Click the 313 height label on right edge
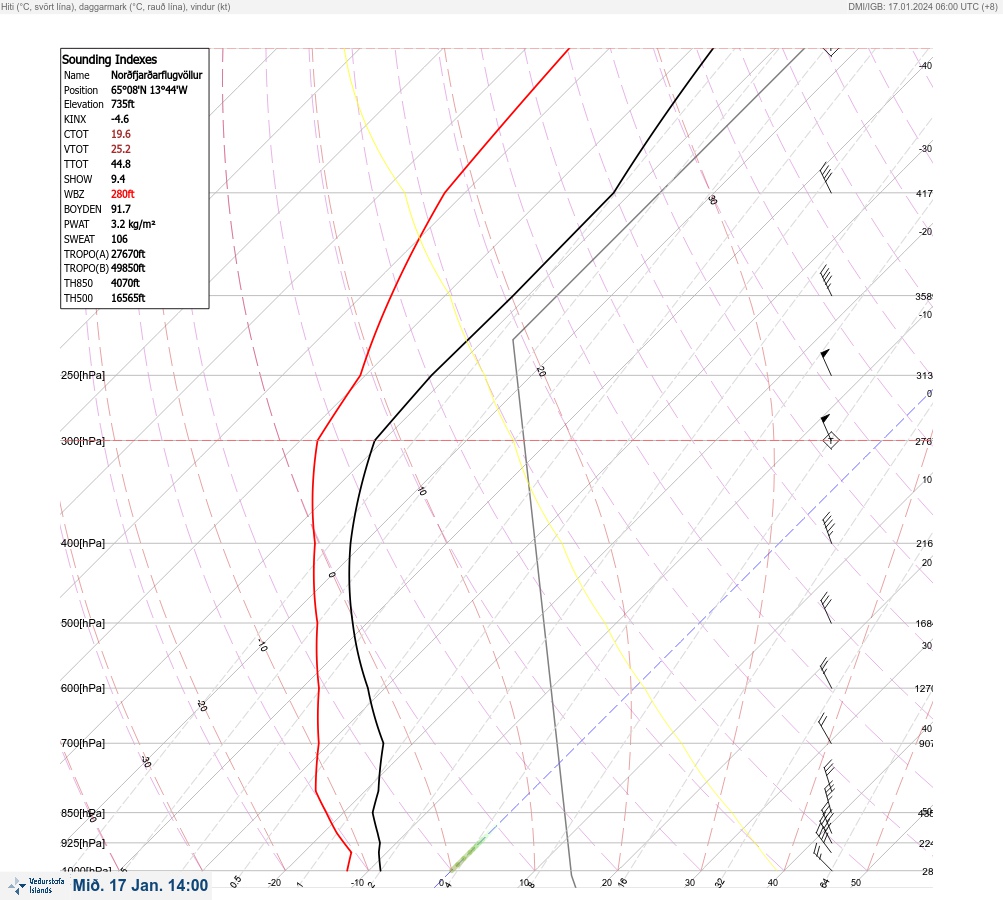This screenshot has height=900, width=1003. coord(924,375)
